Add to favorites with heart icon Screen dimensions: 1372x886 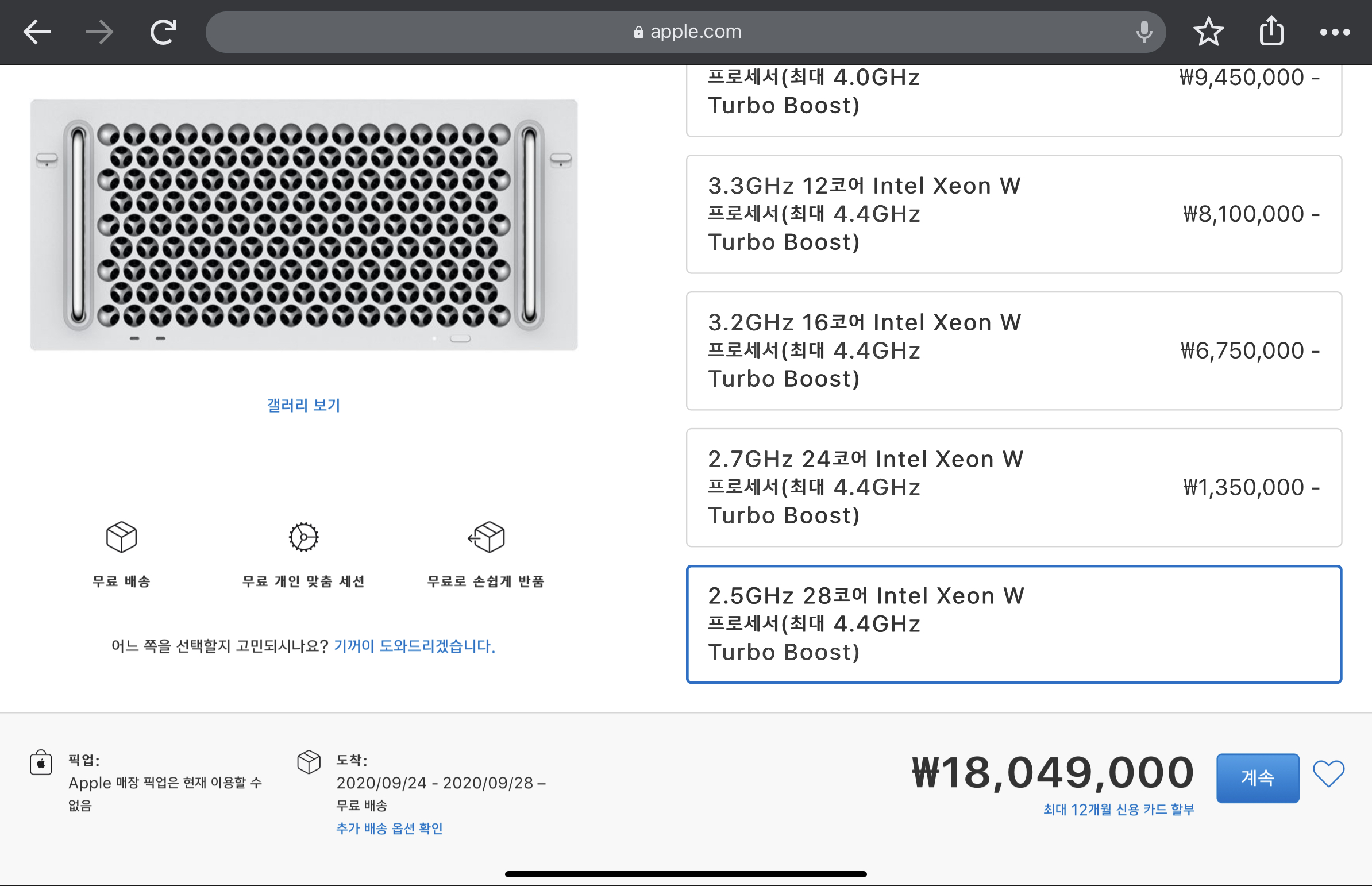point(1328,774)
